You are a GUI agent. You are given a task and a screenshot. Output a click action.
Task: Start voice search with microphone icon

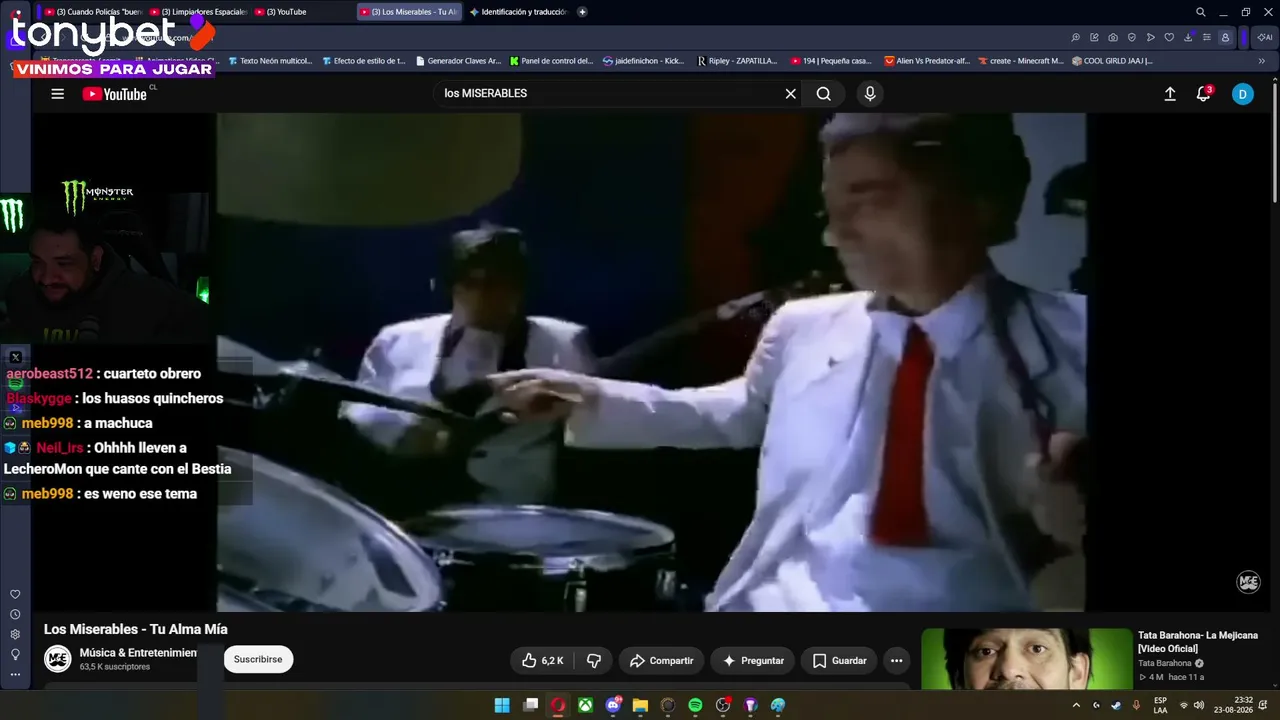click(870, 94)
